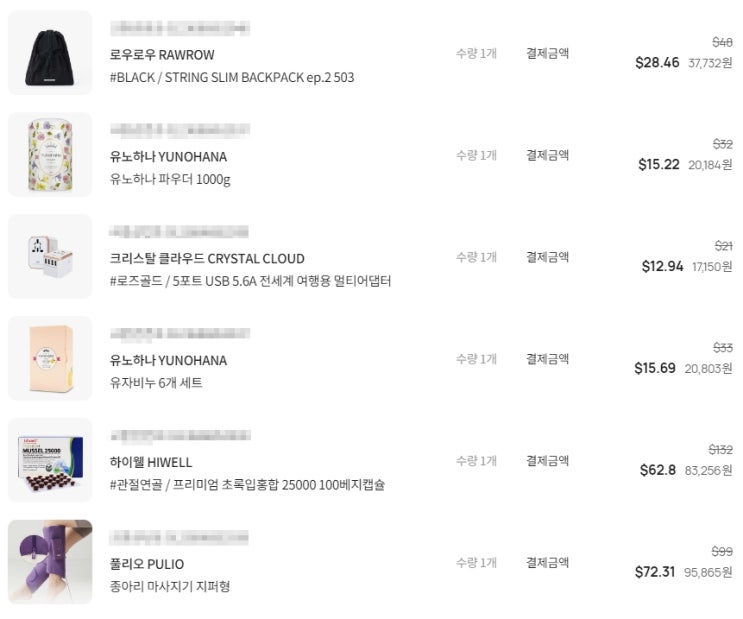Open the HIWELL mussel capsule thumbnail
This screenshot has width=743, height=619.
click(x=50, y=461)
